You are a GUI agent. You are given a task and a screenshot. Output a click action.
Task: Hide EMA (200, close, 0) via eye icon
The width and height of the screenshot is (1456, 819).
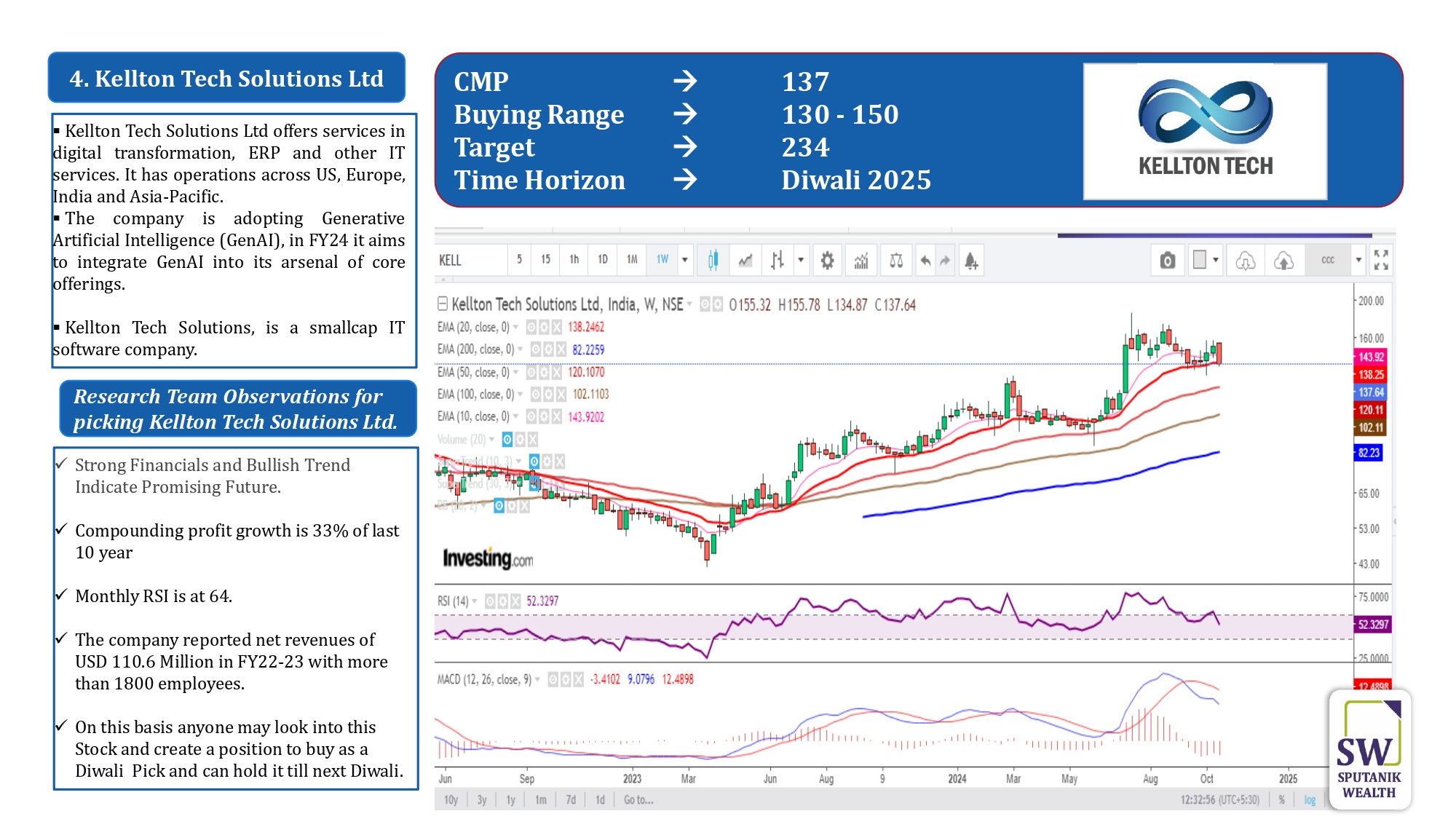click(x=536, y=349)
